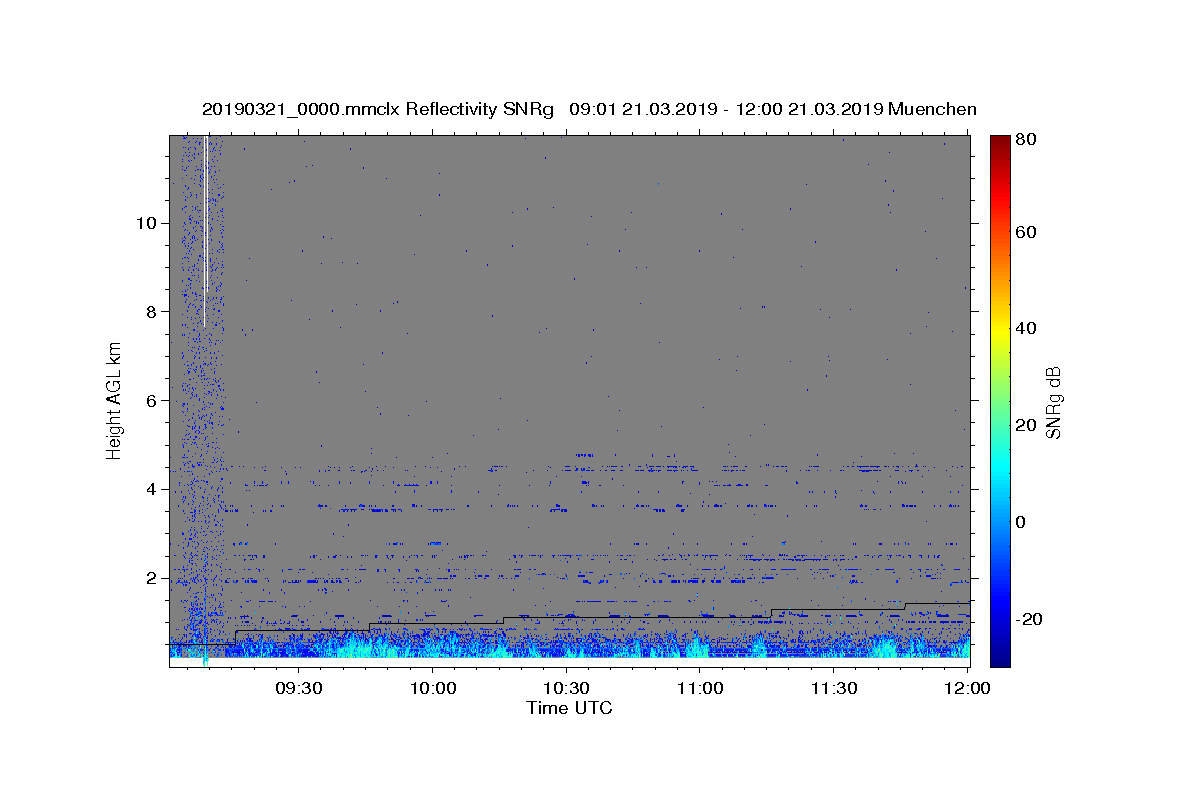
Task: Click the 11:00 time tick label
Action: click(700, 688)
